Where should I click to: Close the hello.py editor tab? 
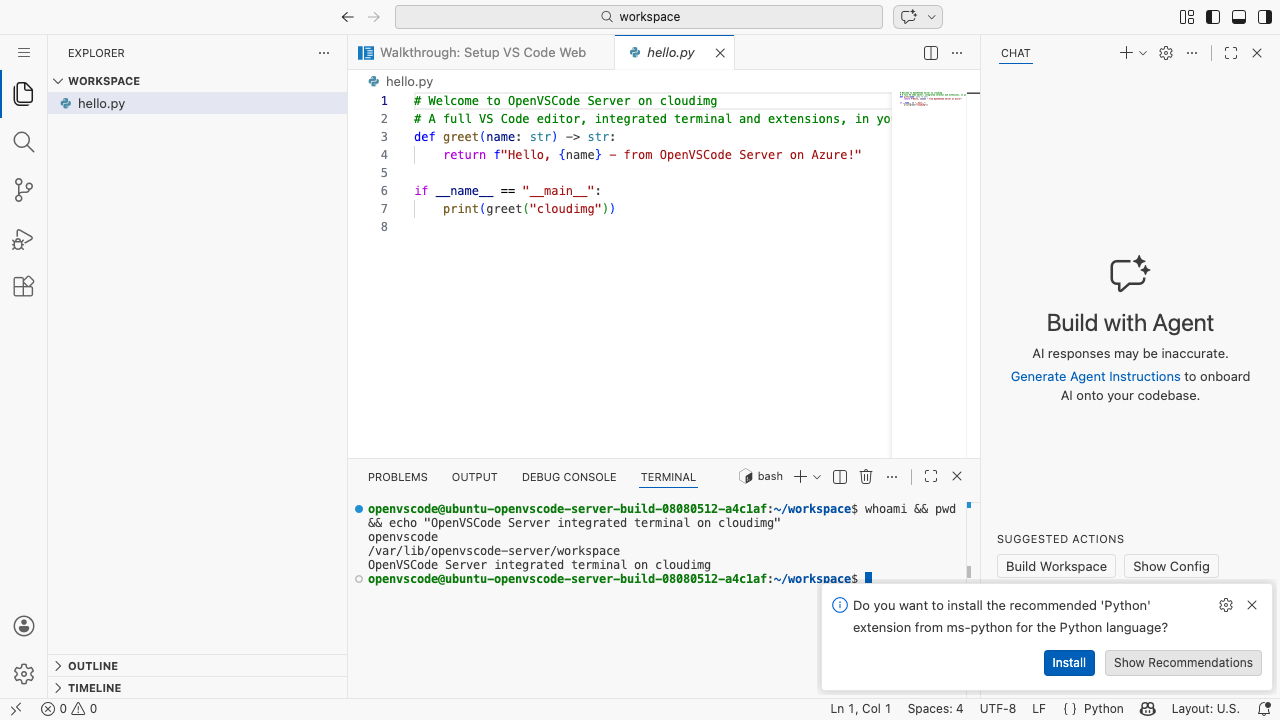point(720,53)
